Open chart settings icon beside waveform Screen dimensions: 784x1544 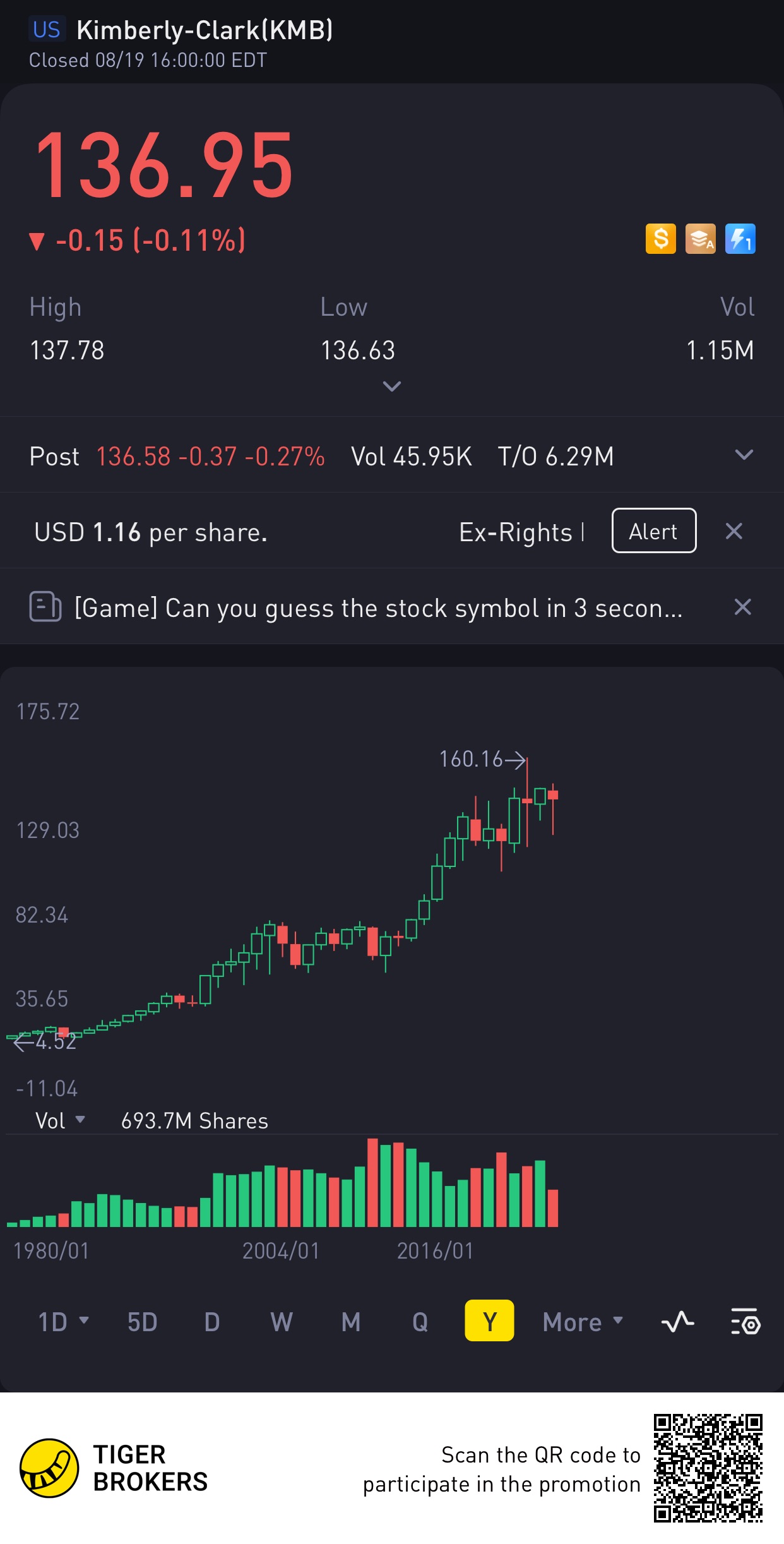745,1322
